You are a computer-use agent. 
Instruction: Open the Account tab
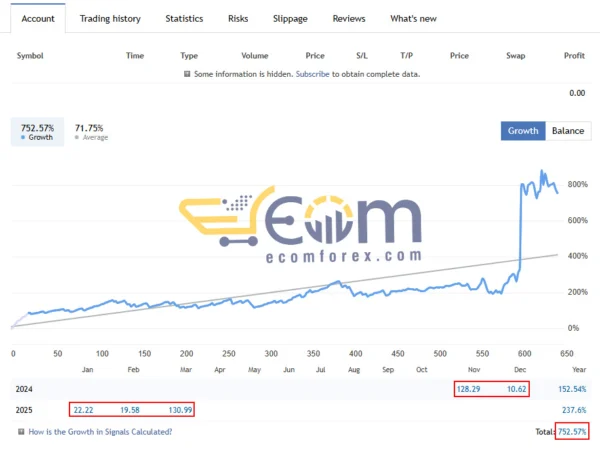click(x=38, y=18)
